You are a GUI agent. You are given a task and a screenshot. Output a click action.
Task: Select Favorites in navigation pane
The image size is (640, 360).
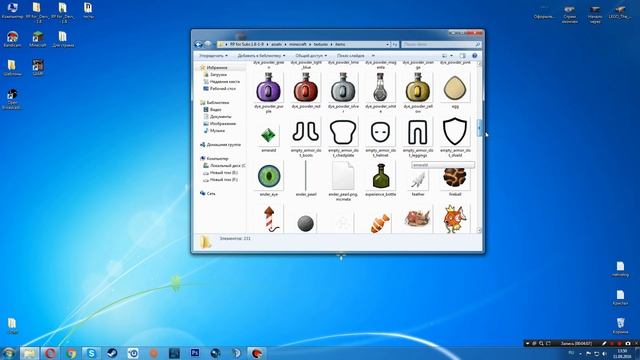point(217,68)
